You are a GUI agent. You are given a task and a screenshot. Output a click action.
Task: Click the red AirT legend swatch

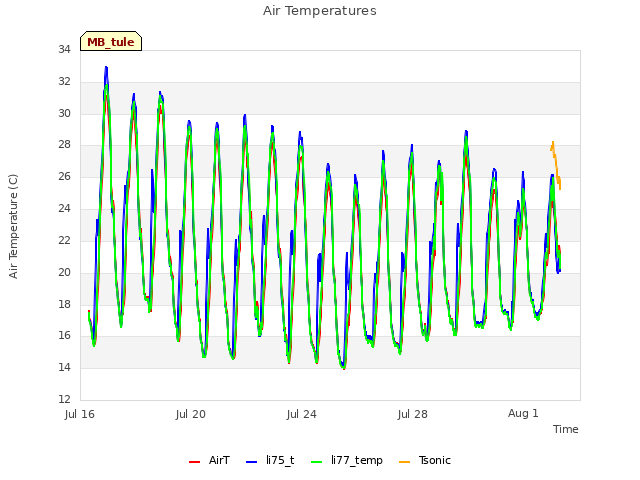[x=195, y=462]
